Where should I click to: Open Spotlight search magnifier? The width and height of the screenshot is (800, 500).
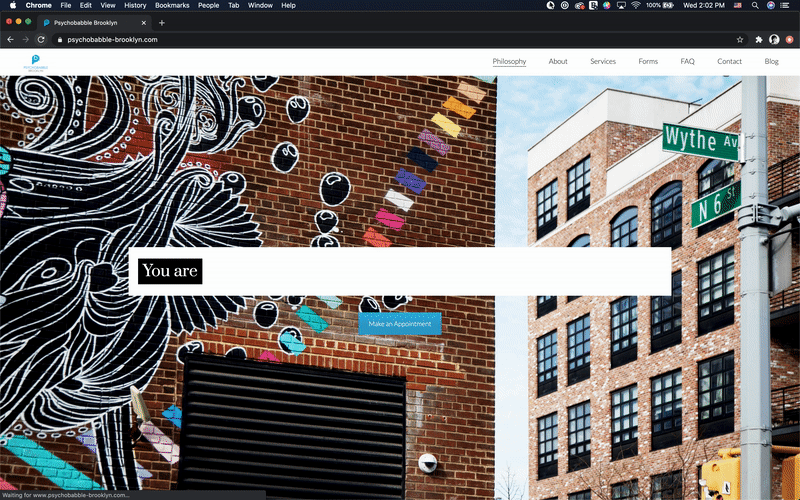click(755, 5)
